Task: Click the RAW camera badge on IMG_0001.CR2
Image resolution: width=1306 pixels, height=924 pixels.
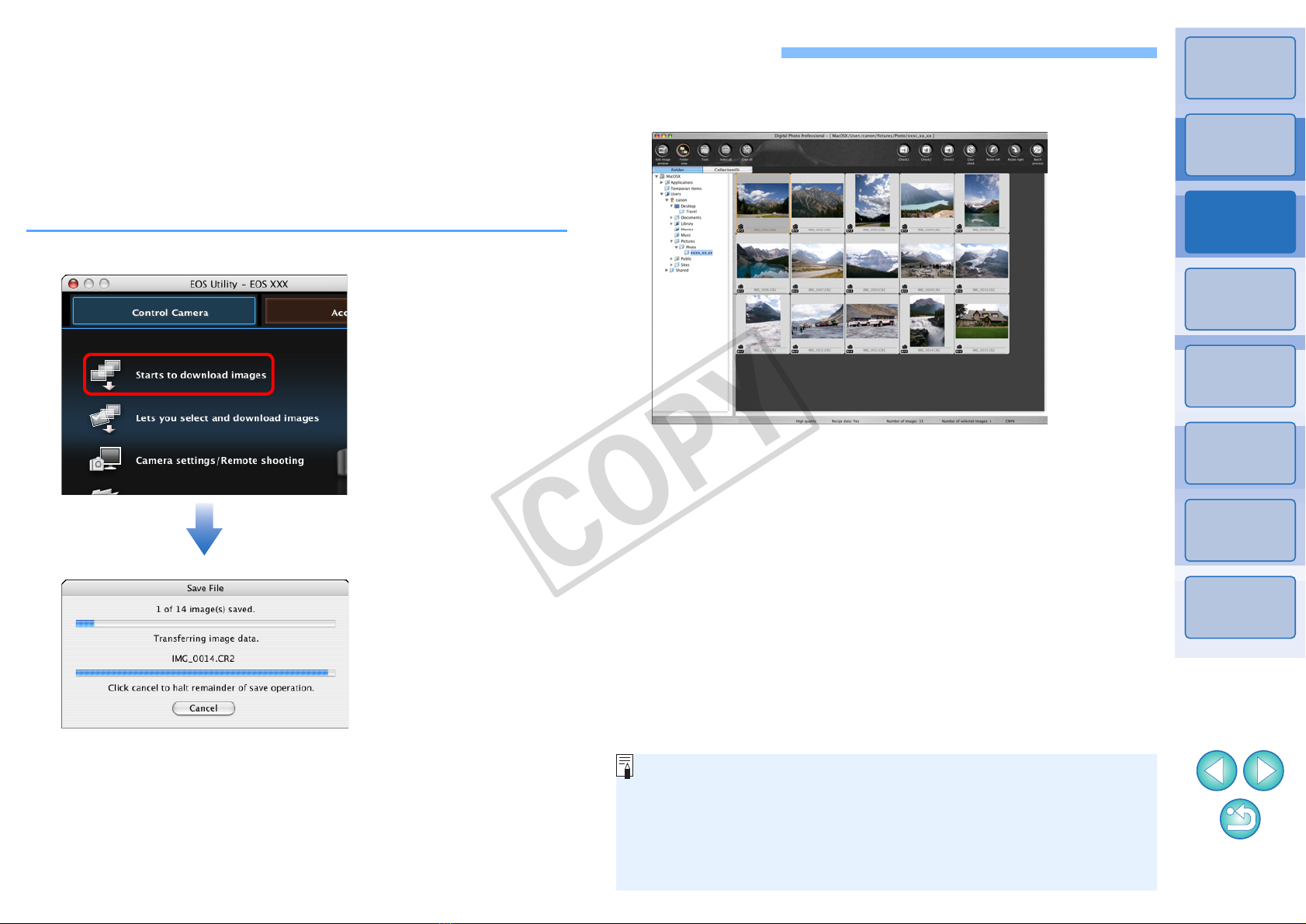Action: [740, 229]
